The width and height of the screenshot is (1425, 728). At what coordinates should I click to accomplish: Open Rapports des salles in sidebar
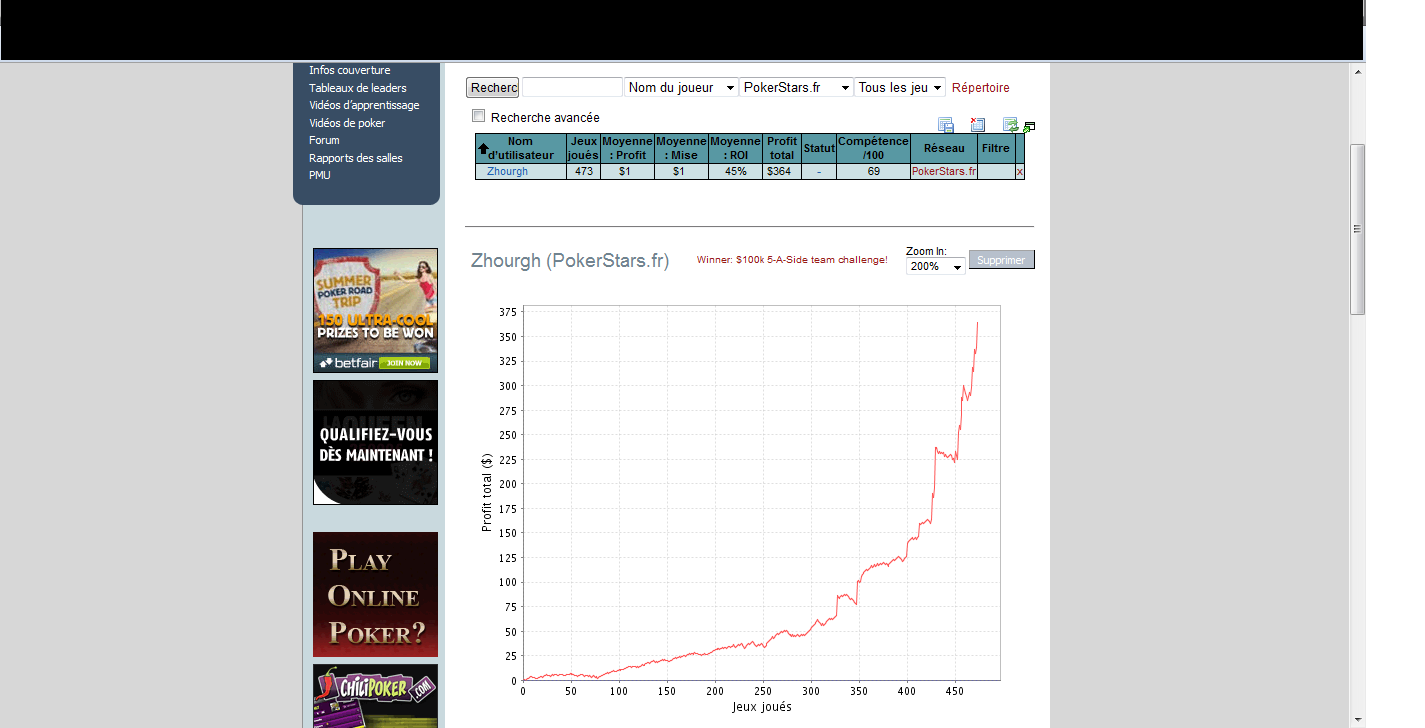(x=356, y=158)
